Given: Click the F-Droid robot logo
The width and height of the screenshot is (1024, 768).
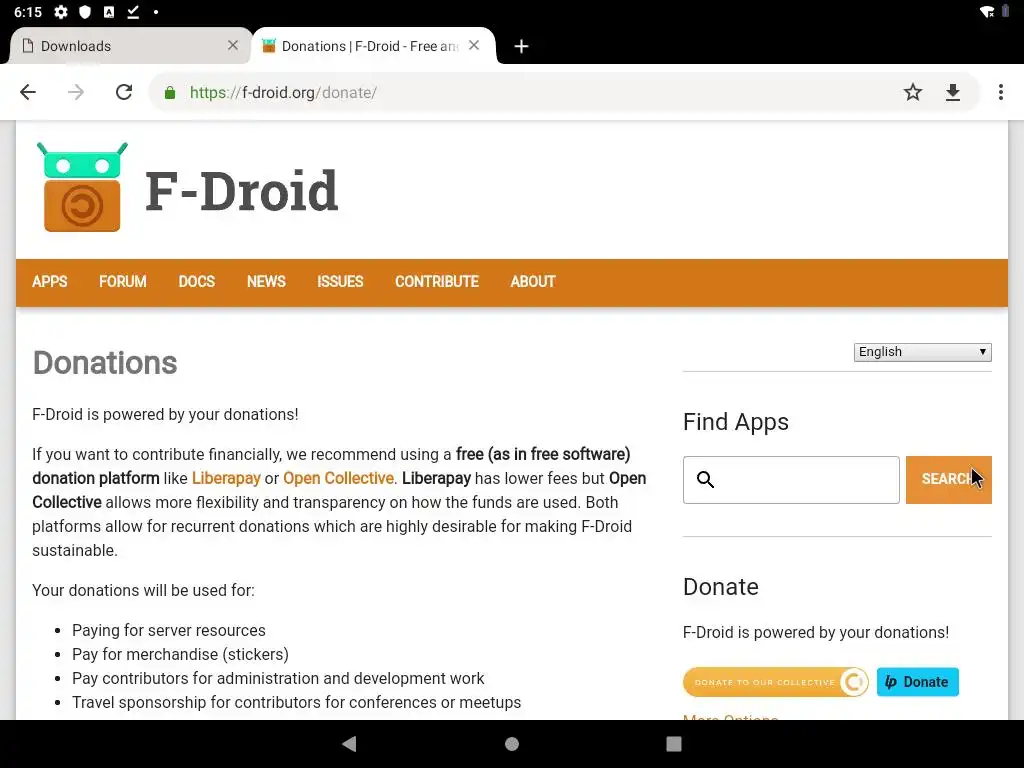Looking at the screenshot, I should pos(82,187).
